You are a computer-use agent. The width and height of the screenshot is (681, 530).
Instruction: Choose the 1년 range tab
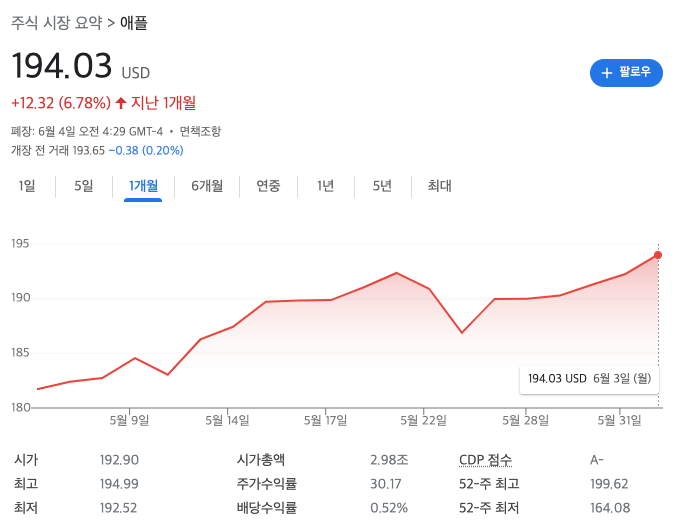(326, 186)
